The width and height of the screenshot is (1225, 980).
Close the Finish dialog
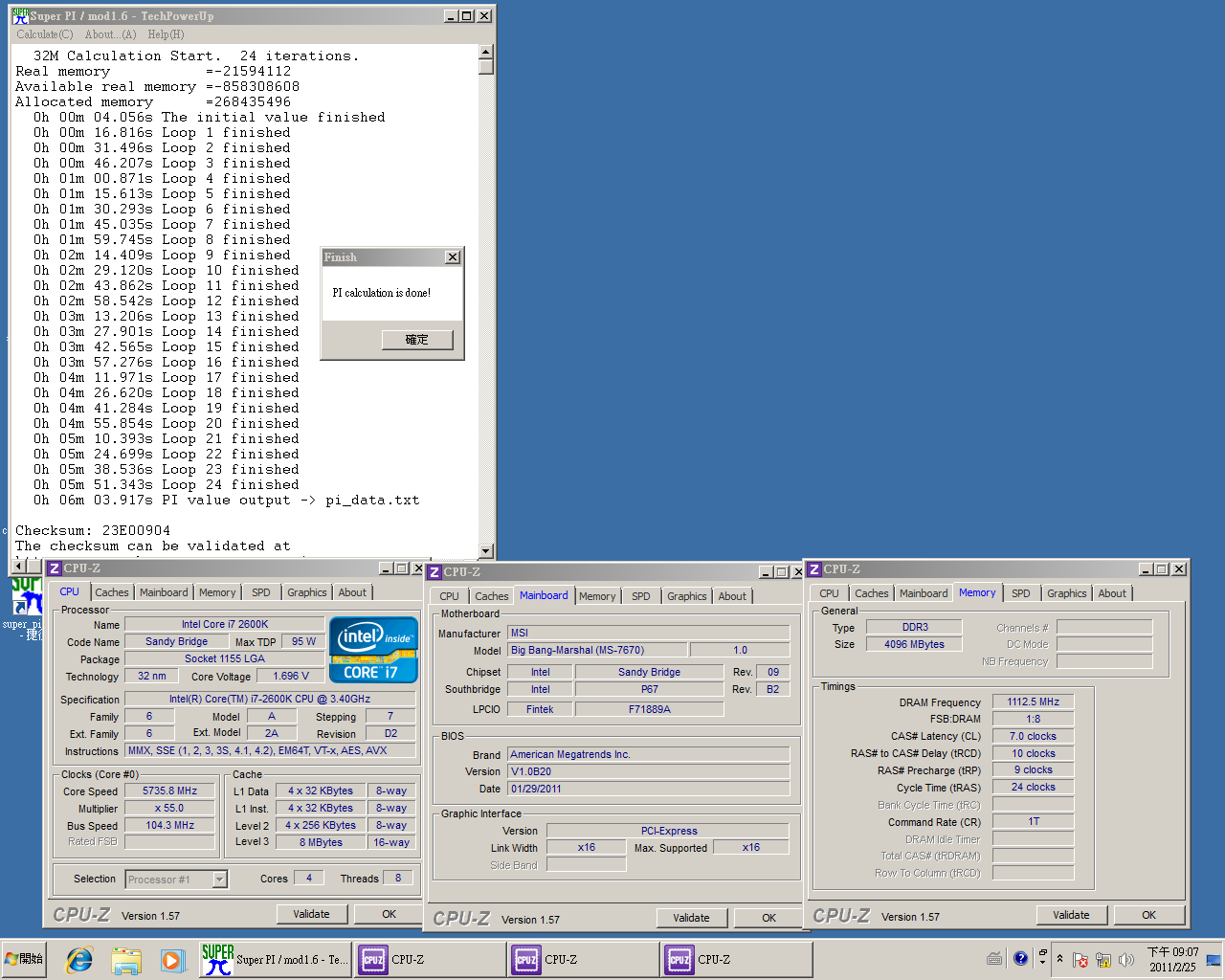coord(453,257)
